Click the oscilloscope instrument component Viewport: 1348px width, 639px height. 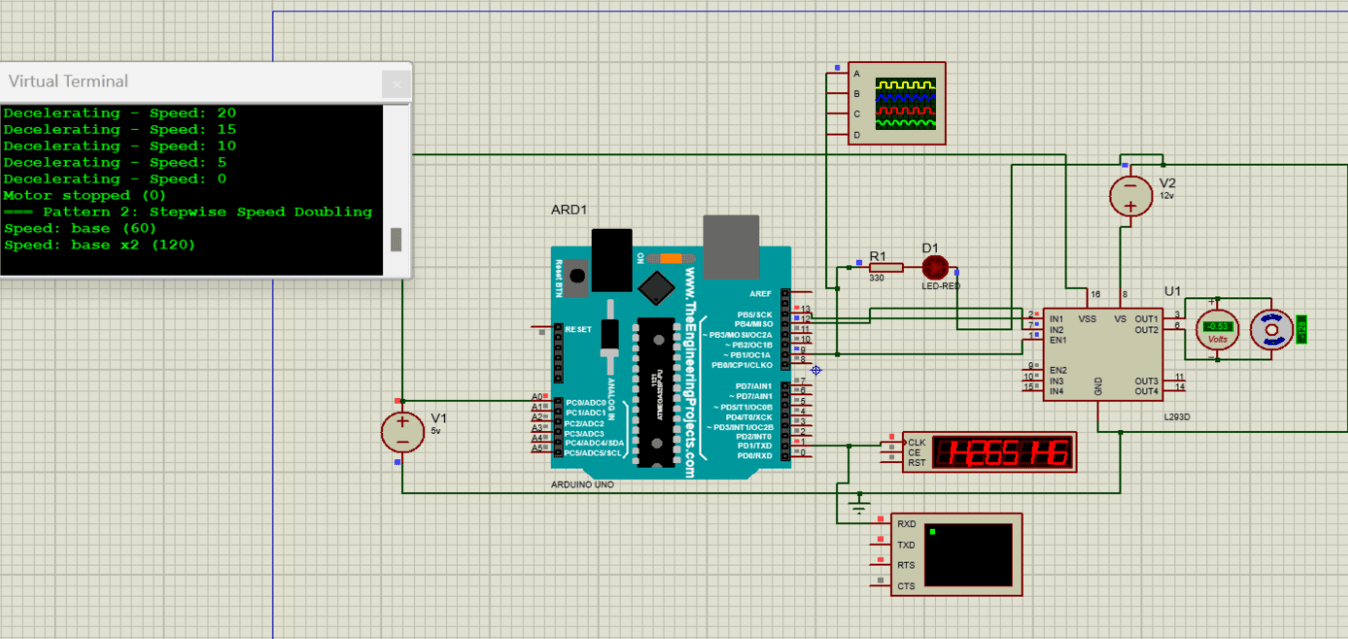896,104
